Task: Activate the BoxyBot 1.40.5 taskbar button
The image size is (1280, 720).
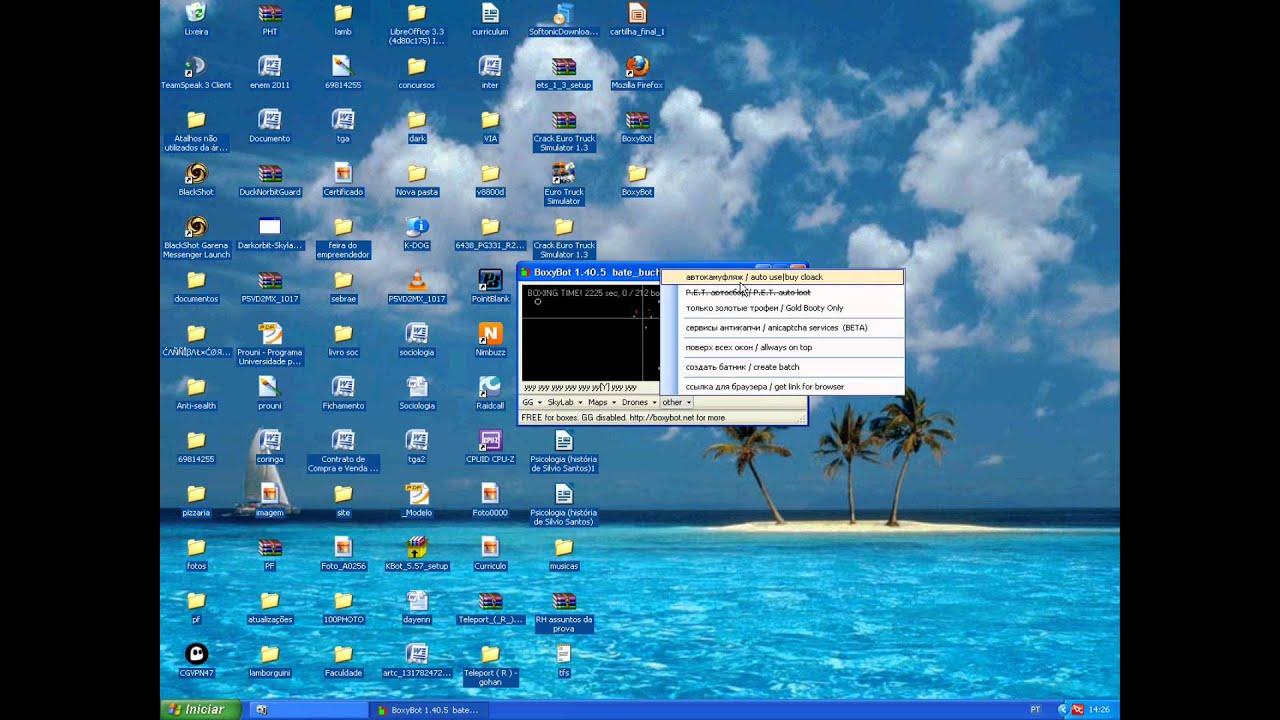Action: 427,710
